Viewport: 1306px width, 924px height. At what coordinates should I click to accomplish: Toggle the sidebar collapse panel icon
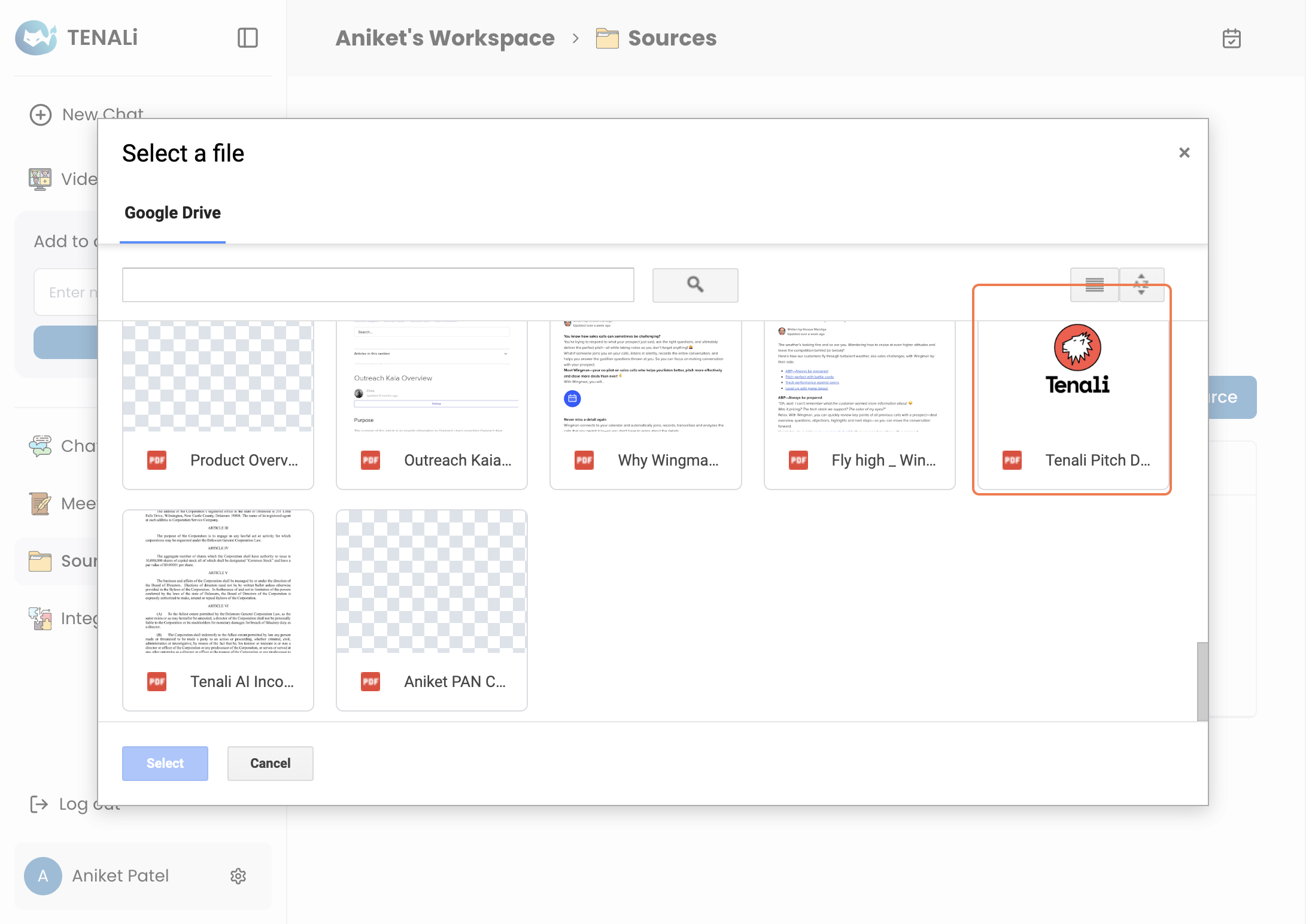tap(247, 38)
